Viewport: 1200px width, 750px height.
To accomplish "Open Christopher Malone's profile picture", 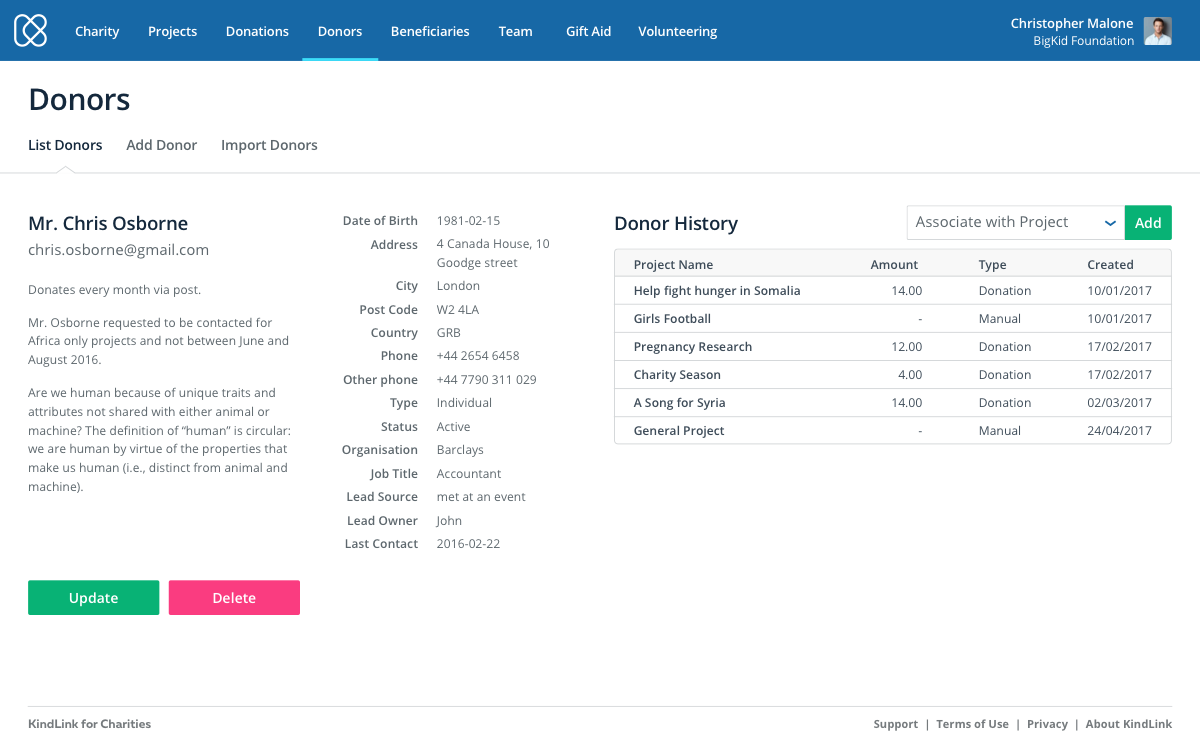I will [x=1157, y=31].
